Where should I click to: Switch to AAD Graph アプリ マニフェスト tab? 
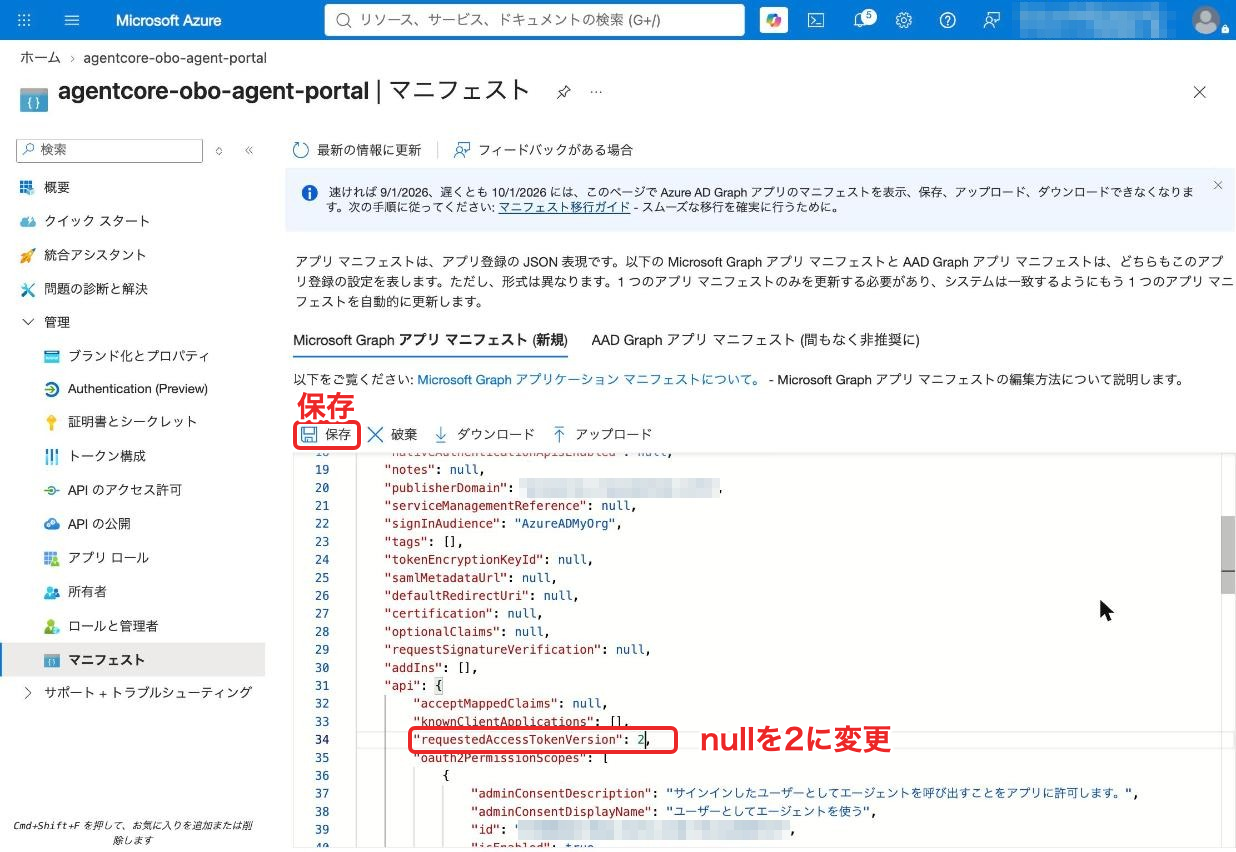pos(755,340)
